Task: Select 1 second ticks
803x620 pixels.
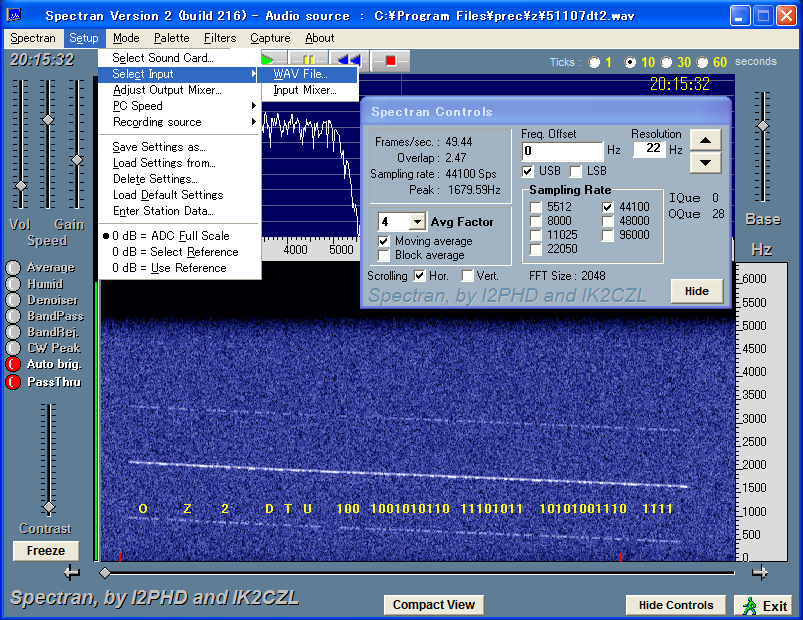Action: tap(594, 62)
